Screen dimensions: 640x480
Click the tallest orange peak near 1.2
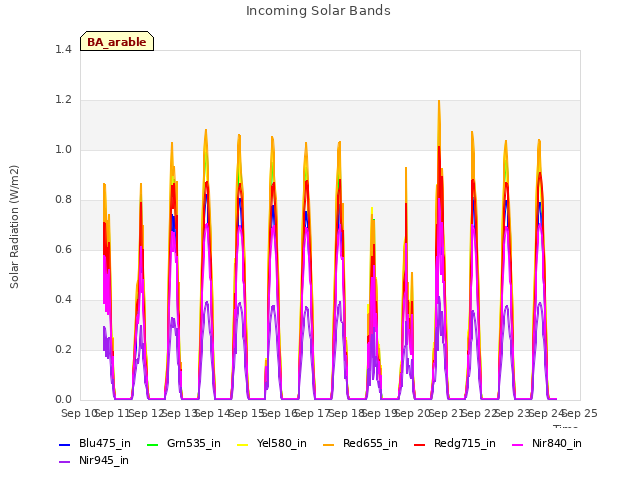click(x=439, y=102)
